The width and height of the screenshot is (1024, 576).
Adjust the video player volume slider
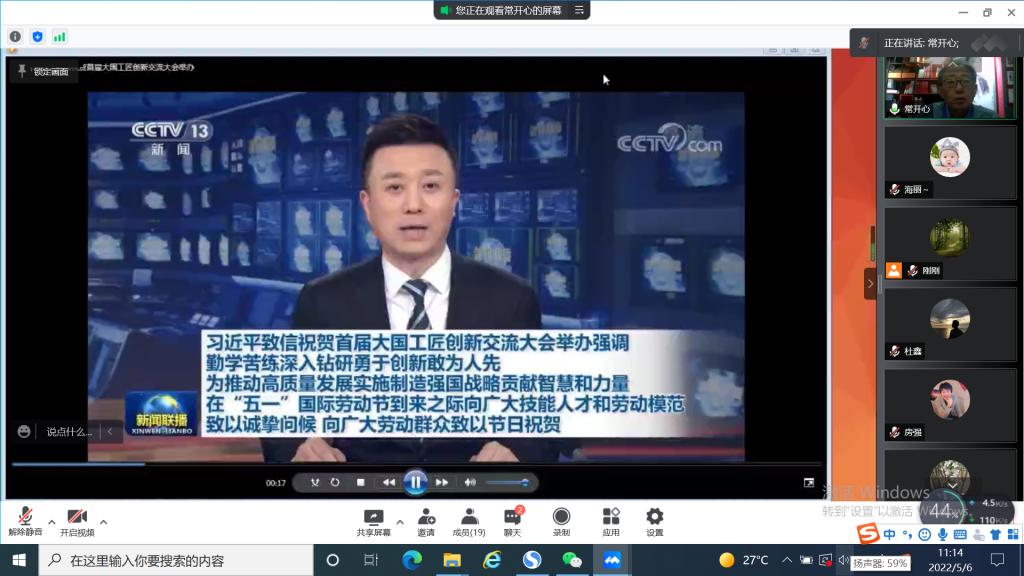click(x=507, y=483)
